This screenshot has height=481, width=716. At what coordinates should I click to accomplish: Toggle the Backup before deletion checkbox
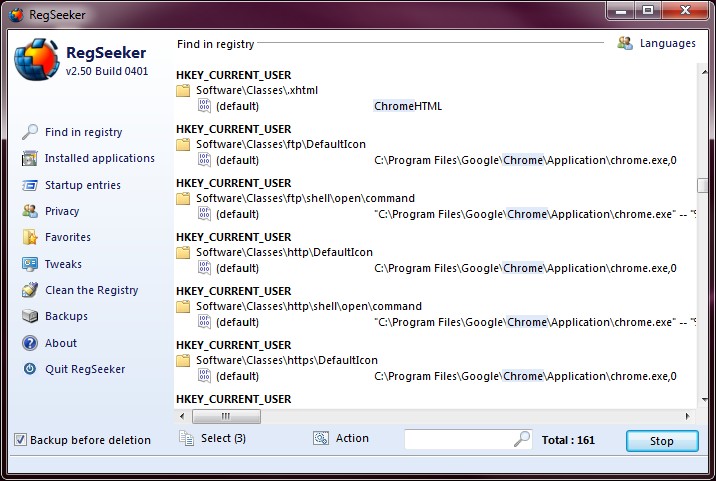20,440
